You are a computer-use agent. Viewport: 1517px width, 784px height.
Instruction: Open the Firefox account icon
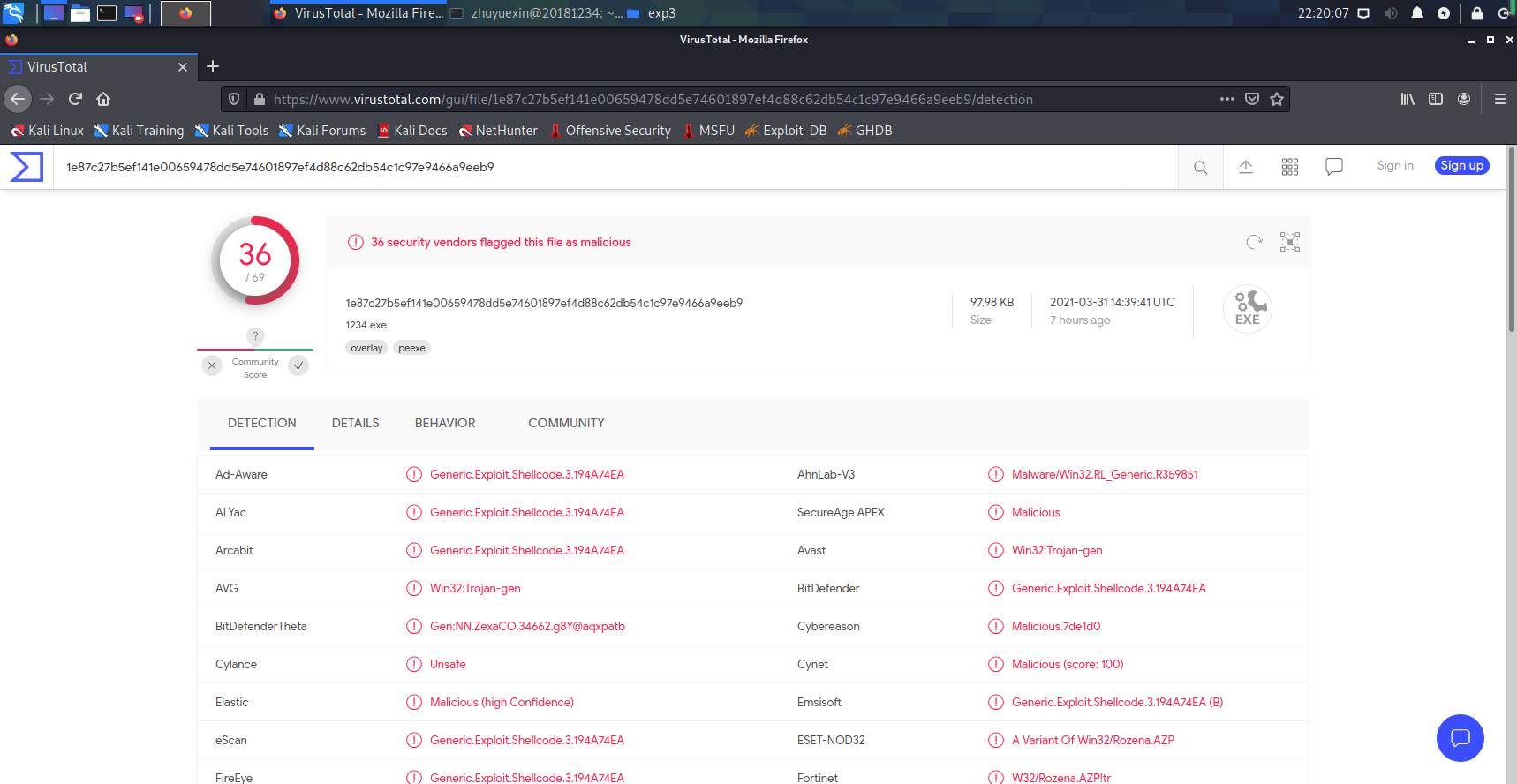[x=1464, y=99]
